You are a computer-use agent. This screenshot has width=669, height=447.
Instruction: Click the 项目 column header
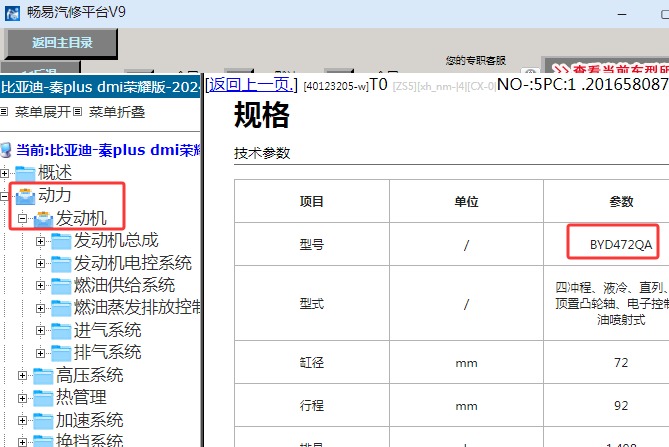coord(311,201)
